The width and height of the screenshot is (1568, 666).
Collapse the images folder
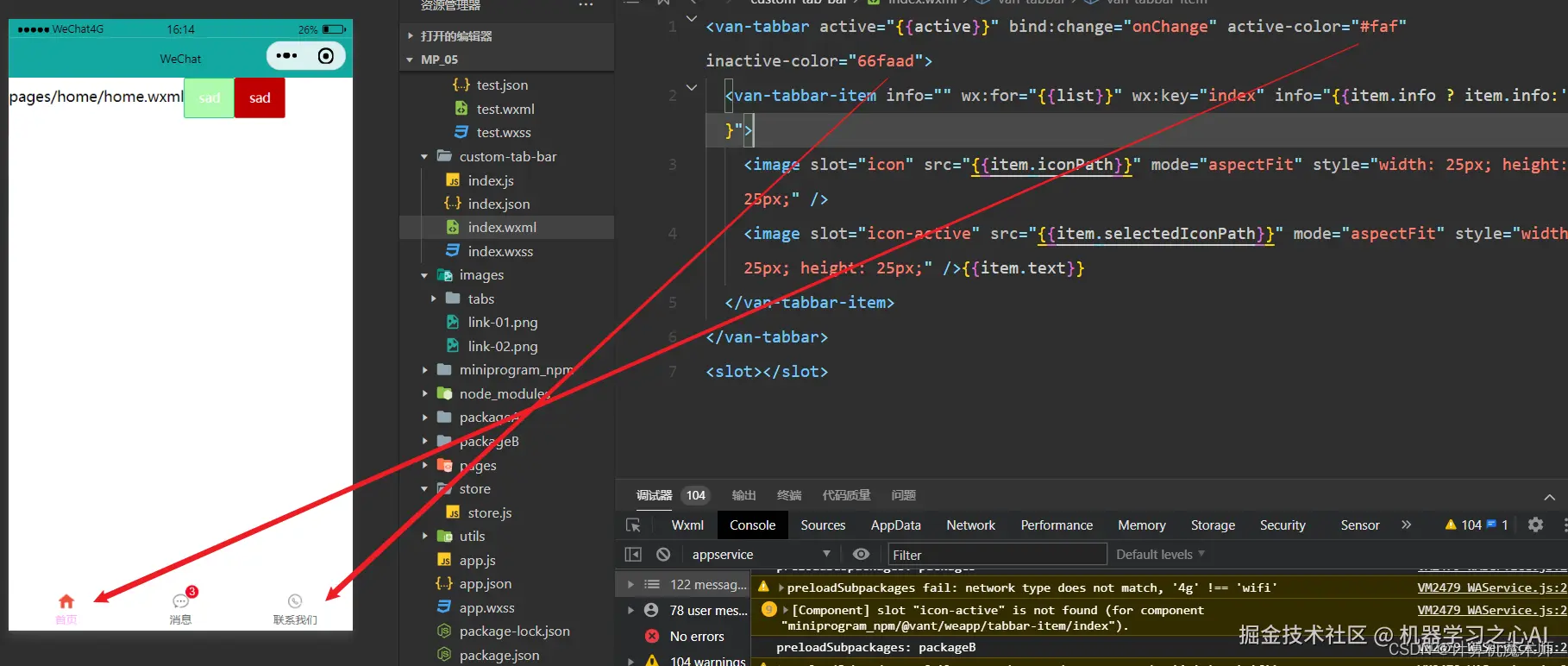[424, 275]
